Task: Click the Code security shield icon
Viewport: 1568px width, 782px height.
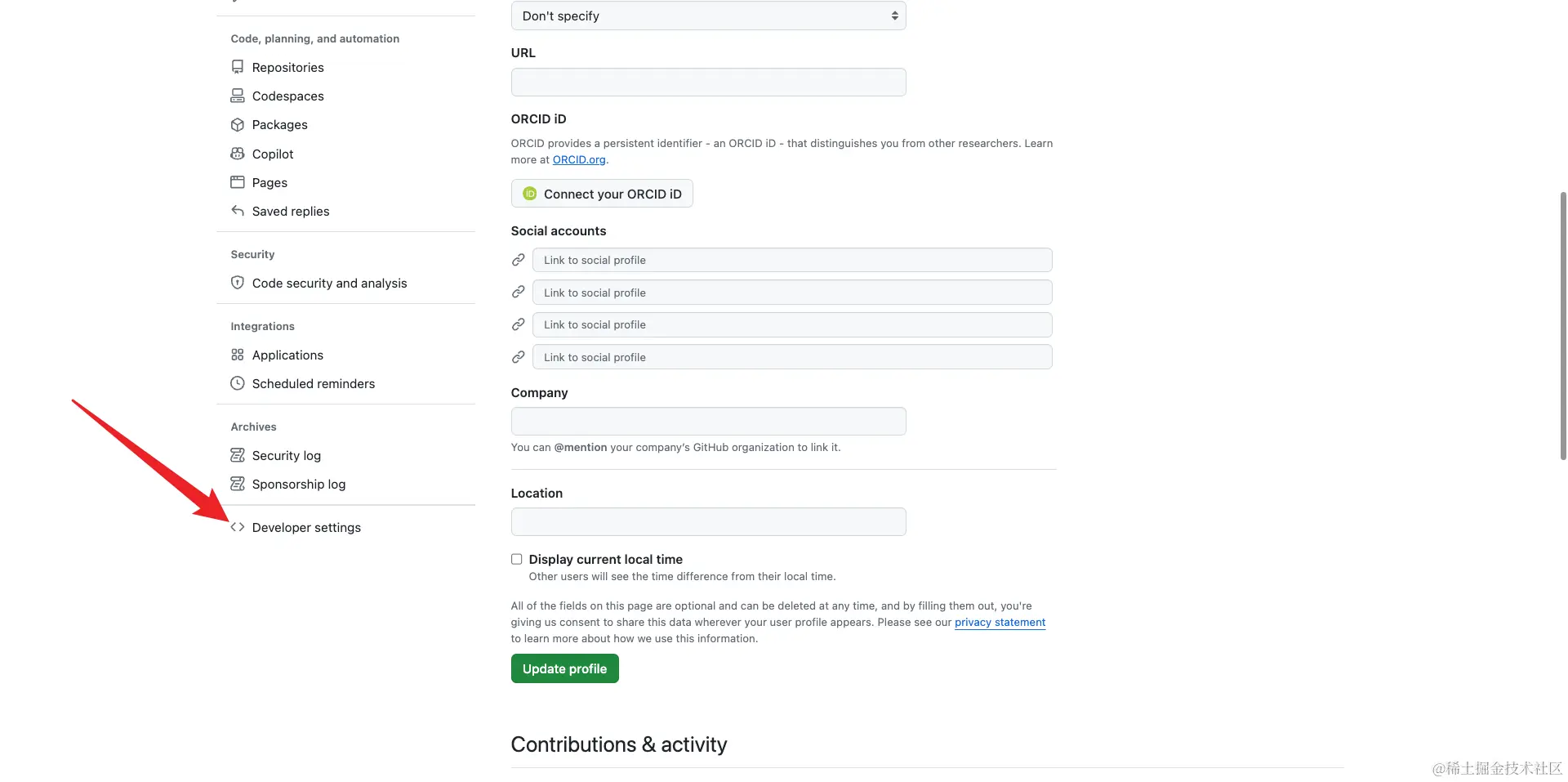Action: point(238,283)
